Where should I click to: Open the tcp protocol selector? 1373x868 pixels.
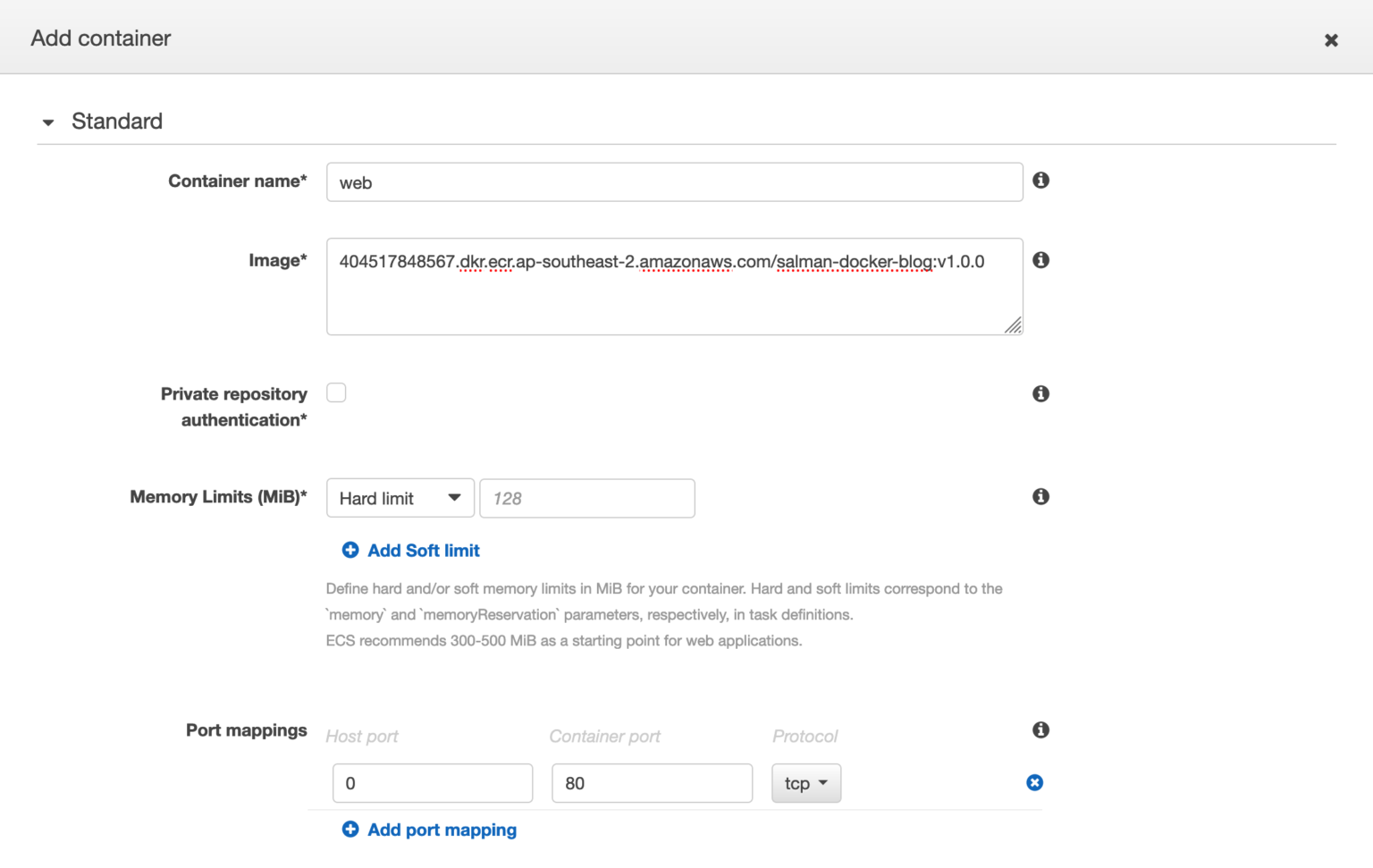(x=805, y=782)
